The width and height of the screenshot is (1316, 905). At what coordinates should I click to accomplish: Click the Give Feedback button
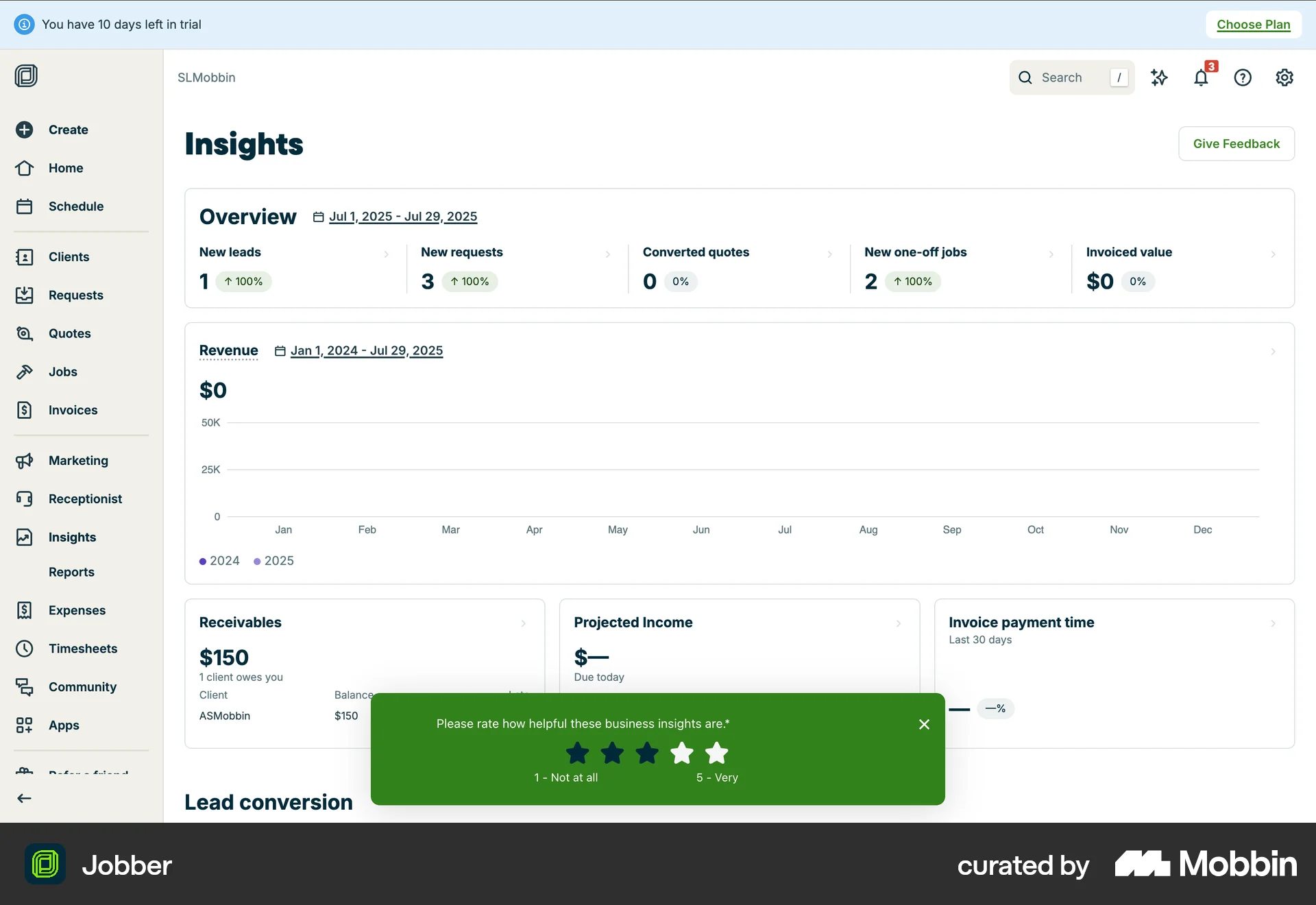coord(1236,143)
